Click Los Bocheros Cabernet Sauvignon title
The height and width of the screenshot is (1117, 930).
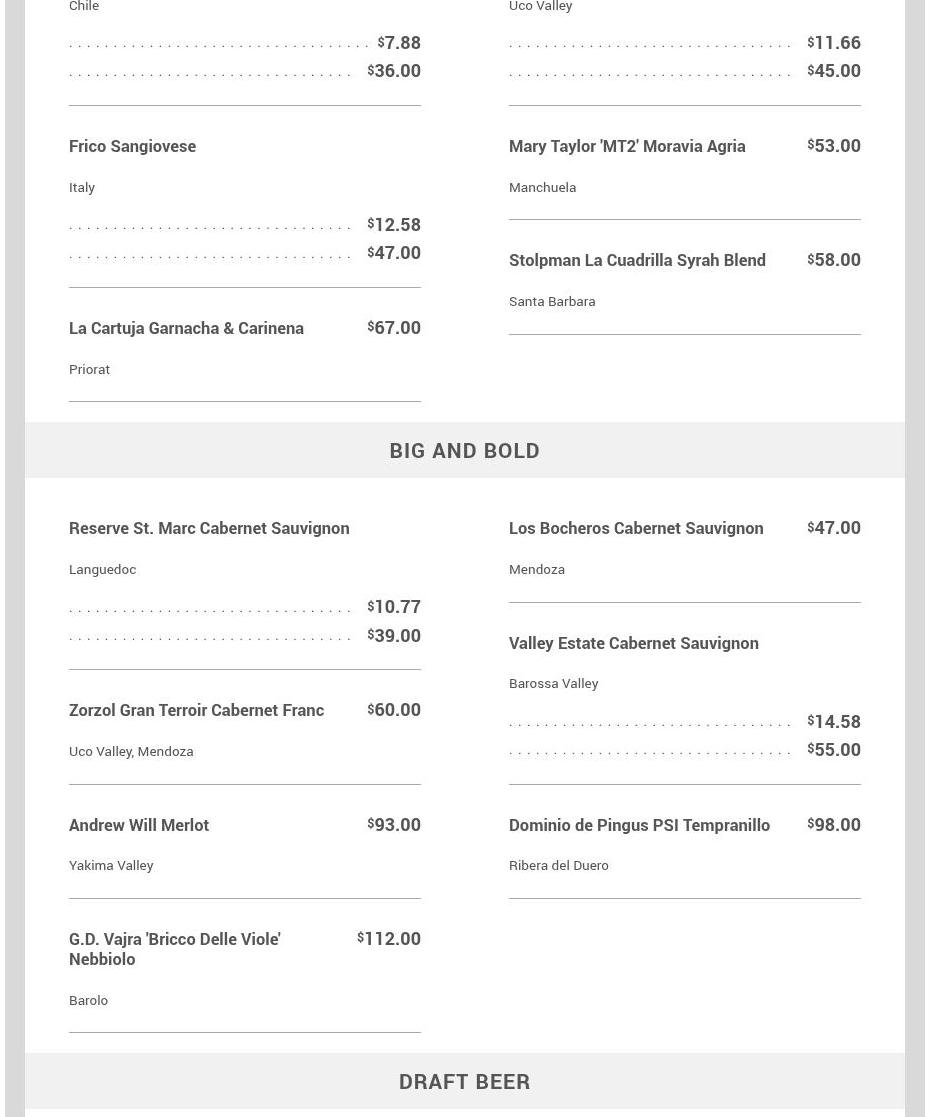(x=636, y=528)
